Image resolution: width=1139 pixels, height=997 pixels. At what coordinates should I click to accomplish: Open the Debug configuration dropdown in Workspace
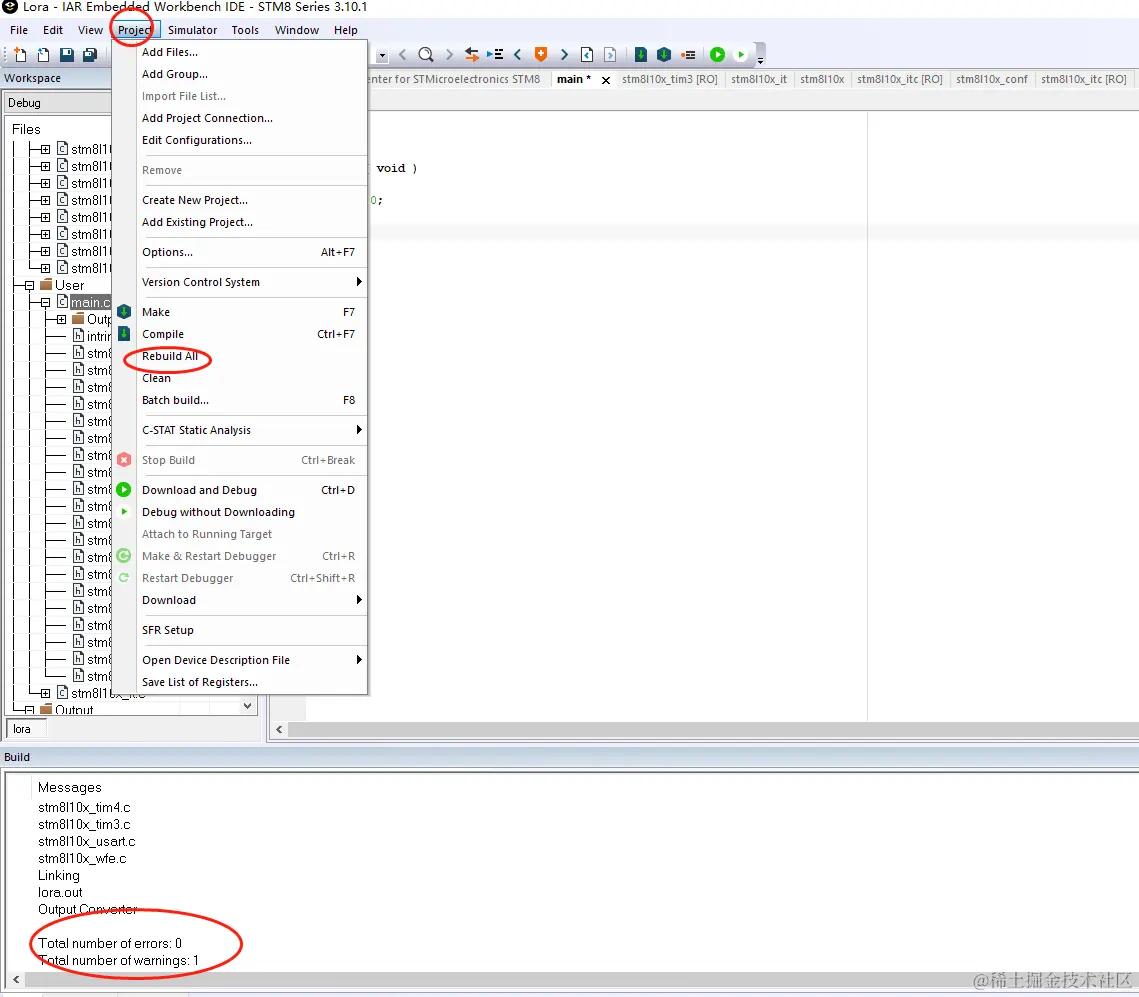pyautogui.click(x=57, y=103)
